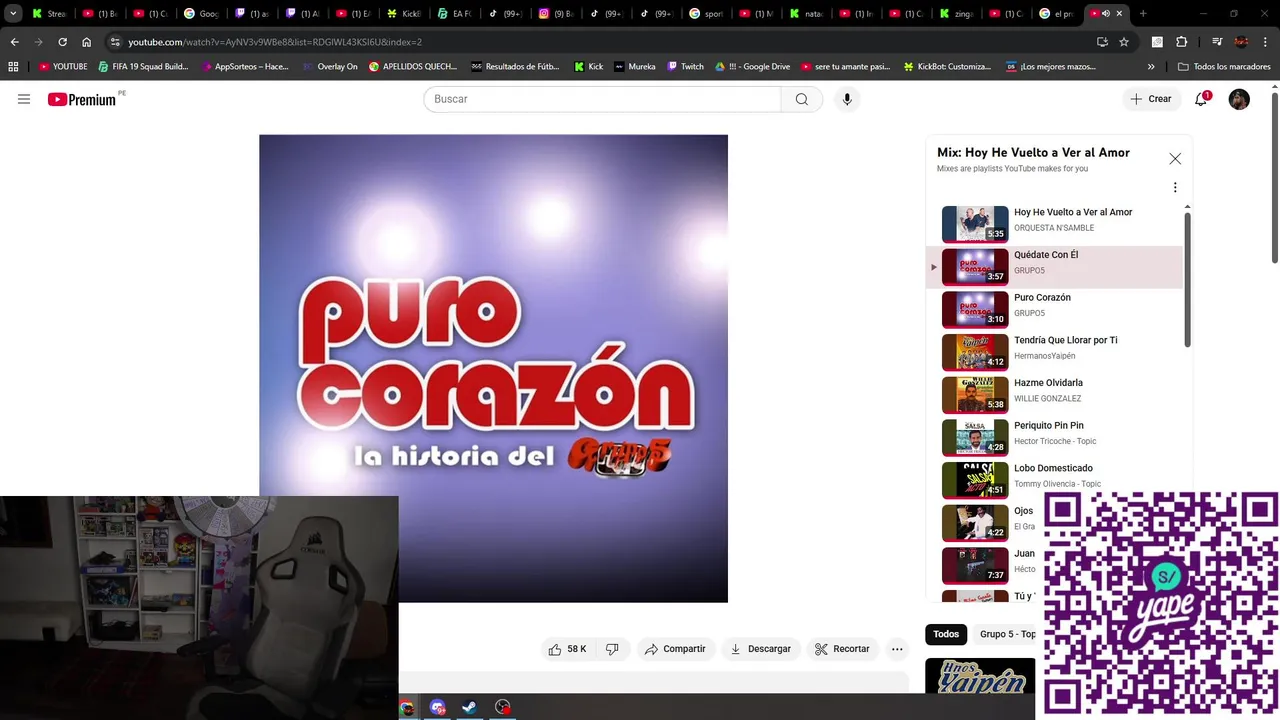The image size is (1280, 720).
Task: Select the Grupo 5 filter chip
Action: pyautogui.click(x=1005, y=634)
